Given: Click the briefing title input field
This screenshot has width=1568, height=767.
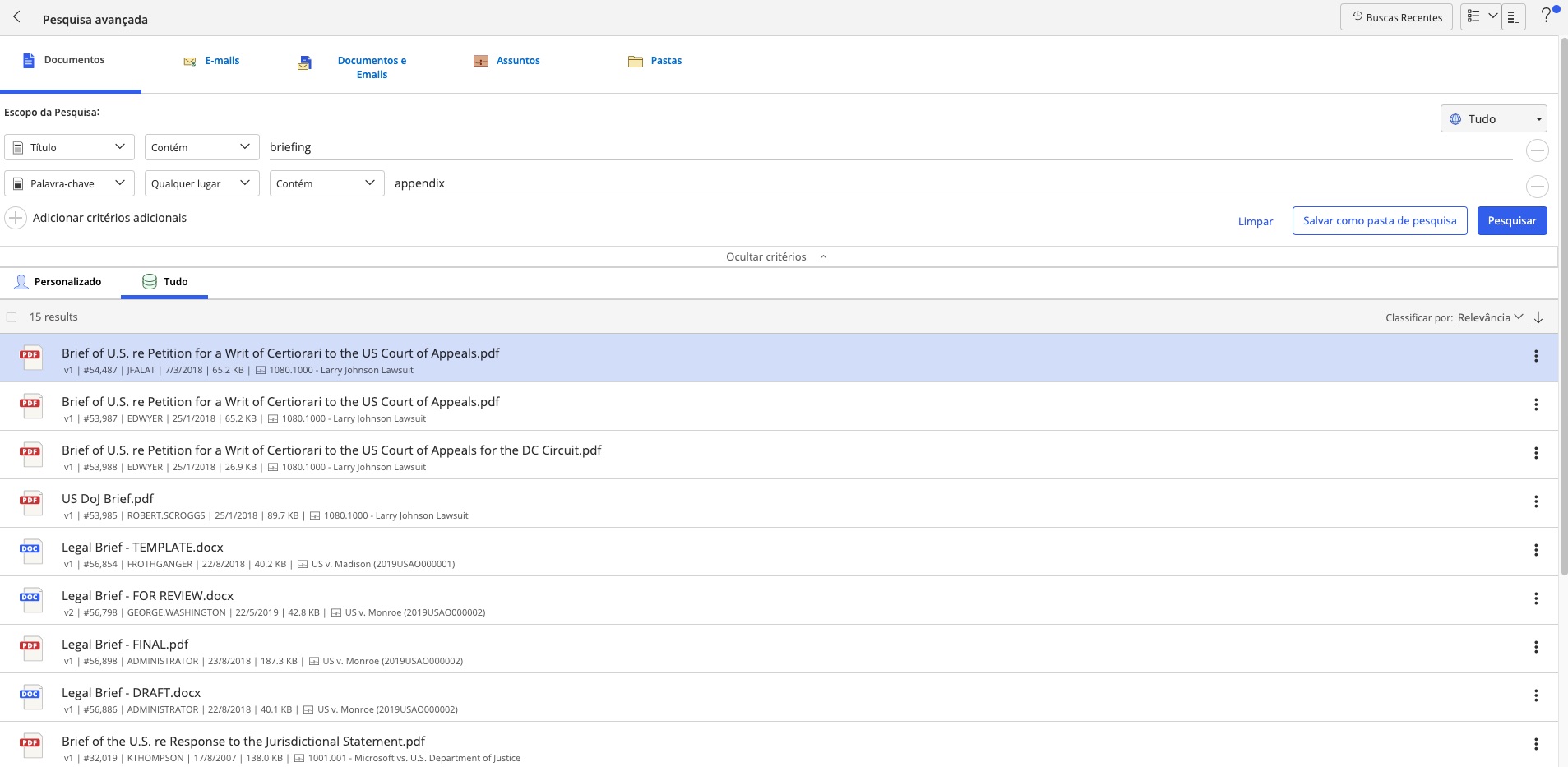Looking at the screenshot, I should tap(890, 147).
